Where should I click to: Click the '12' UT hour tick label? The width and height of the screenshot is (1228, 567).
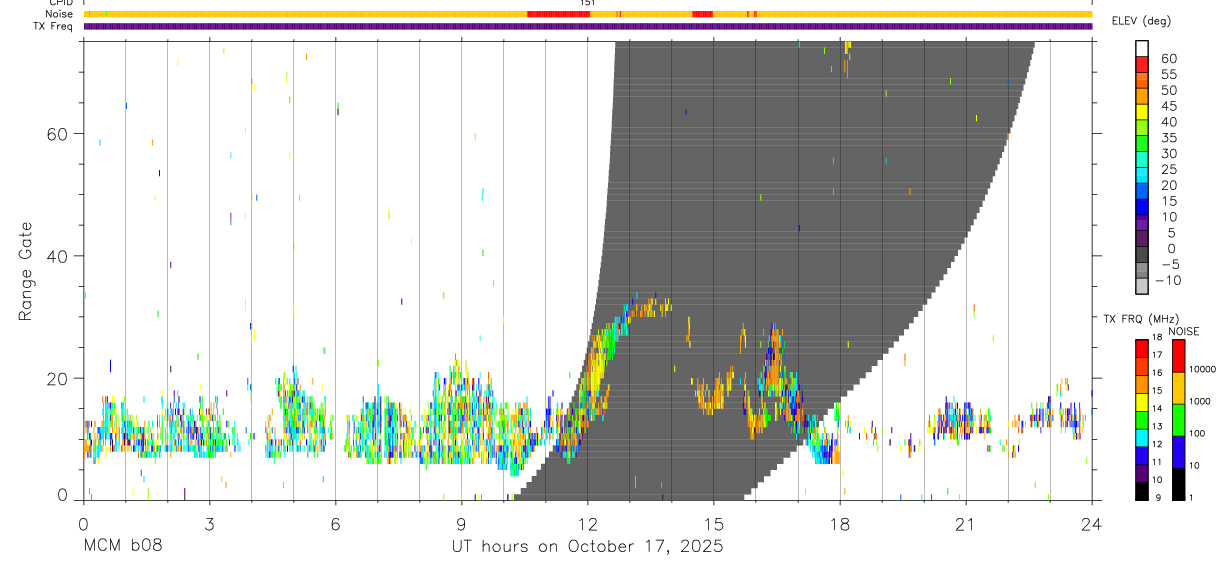[x=587, y=523]
